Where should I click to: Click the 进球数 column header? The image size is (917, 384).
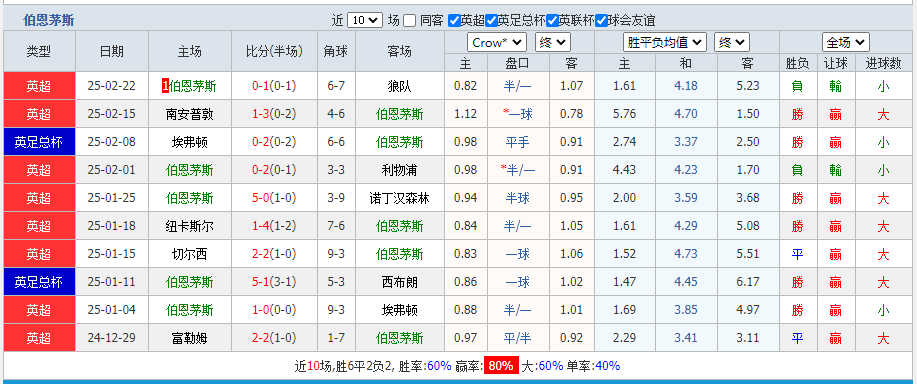(x=883, y=64)
